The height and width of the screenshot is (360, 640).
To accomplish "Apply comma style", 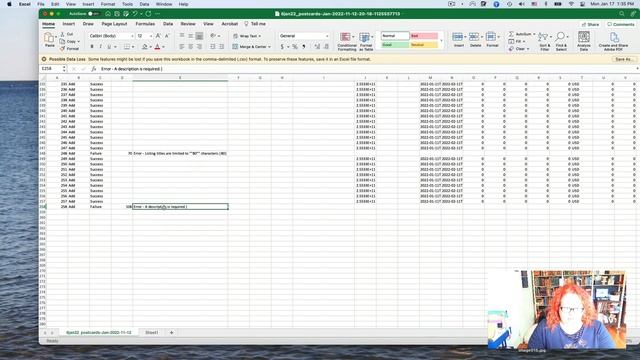I will (x=304, y=47).
